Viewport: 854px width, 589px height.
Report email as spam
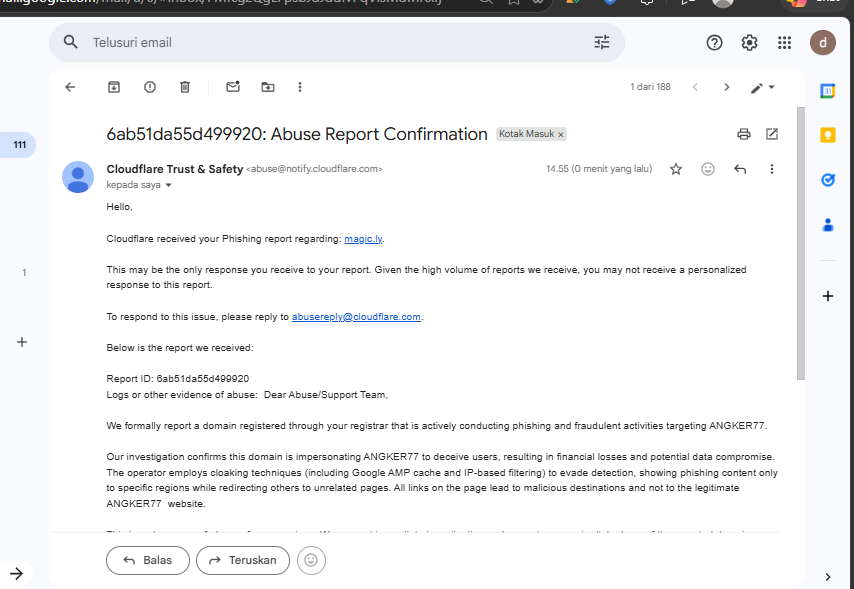point(150,87)
